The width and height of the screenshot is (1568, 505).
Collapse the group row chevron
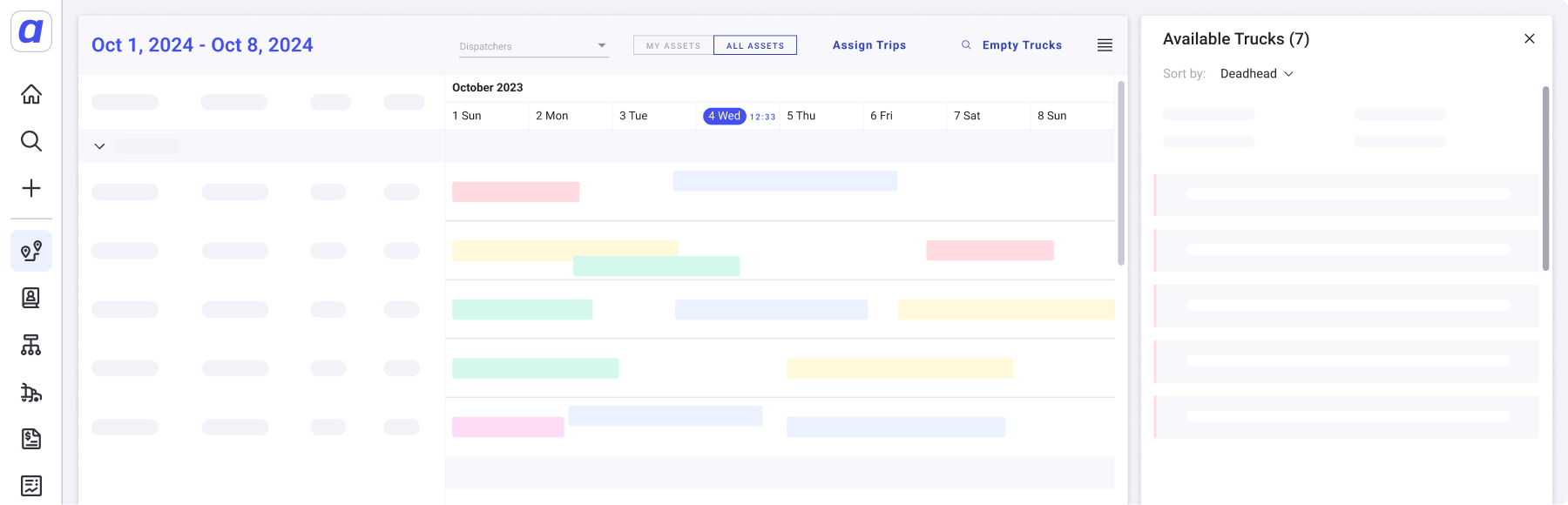[99, 146]
